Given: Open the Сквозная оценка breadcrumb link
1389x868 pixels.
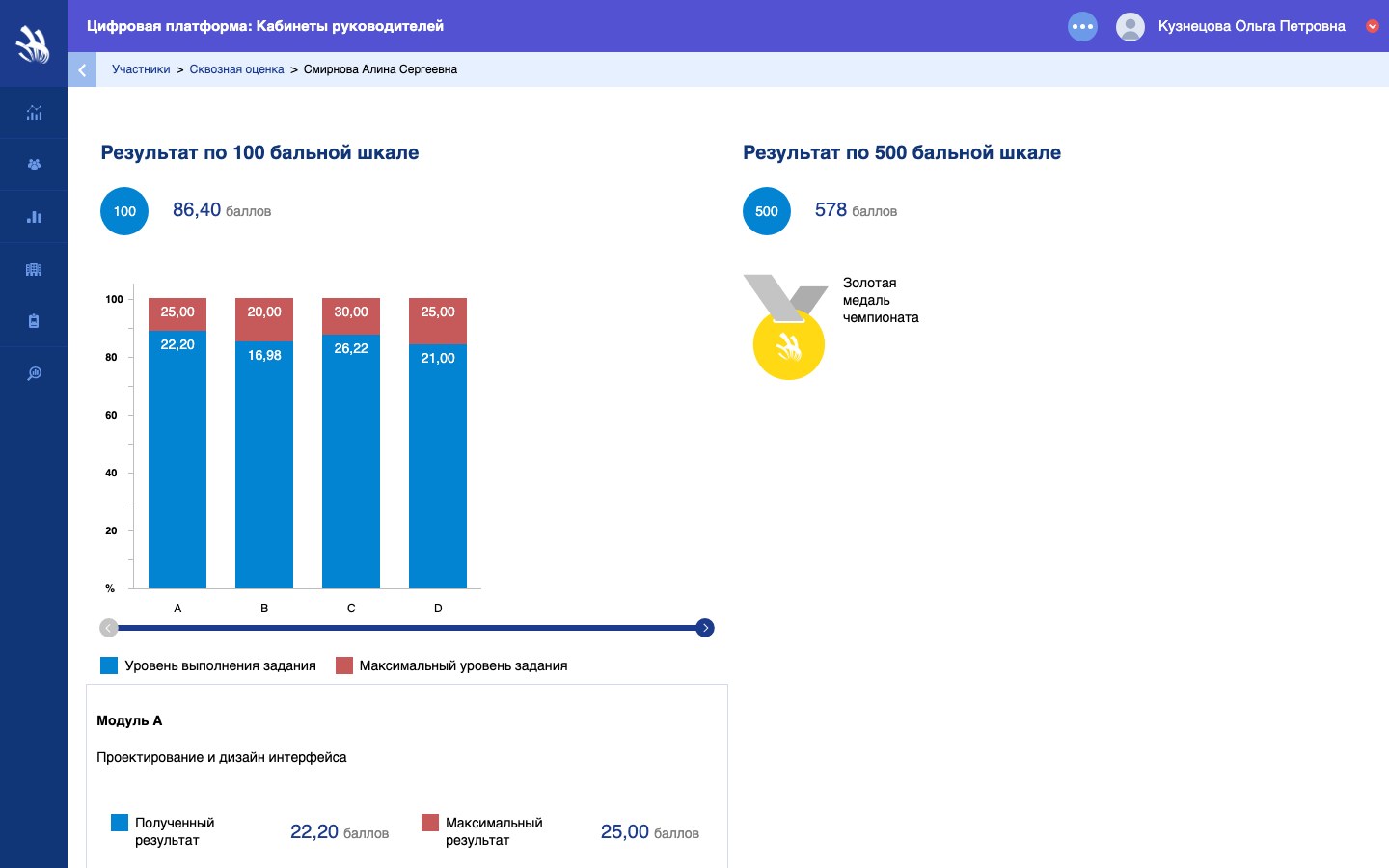Looking at the screenshot, I should tap(236, 69).
